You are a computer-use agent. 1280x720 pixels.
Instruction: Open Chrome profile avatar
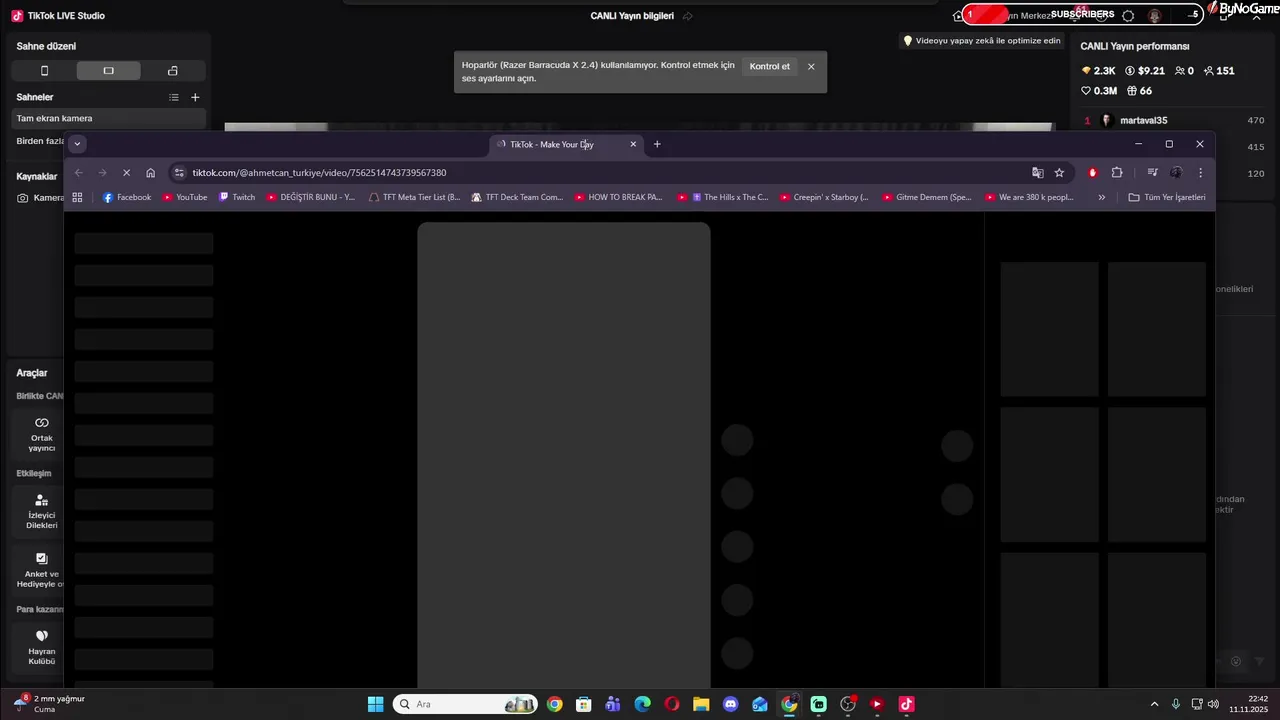1176,173
